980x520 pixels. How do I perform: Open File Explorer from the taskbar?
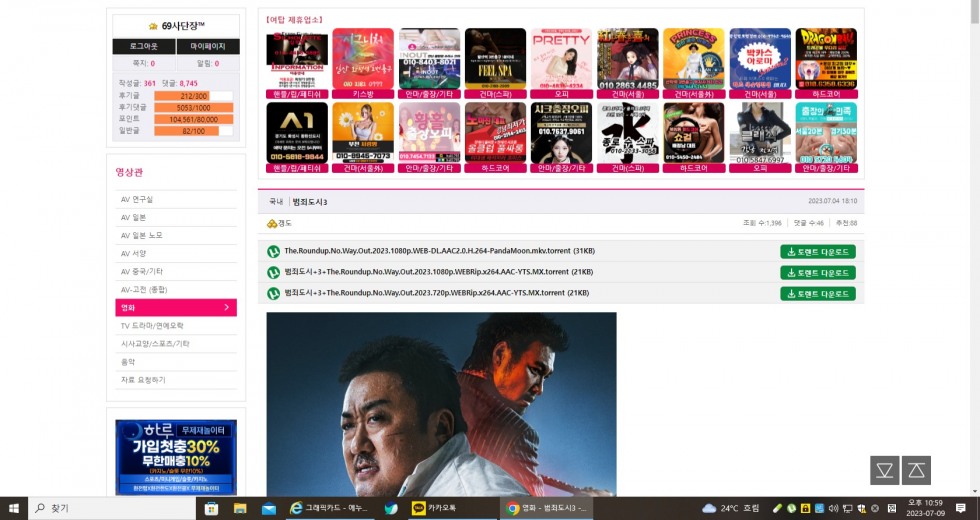click(x=240, y=508)
